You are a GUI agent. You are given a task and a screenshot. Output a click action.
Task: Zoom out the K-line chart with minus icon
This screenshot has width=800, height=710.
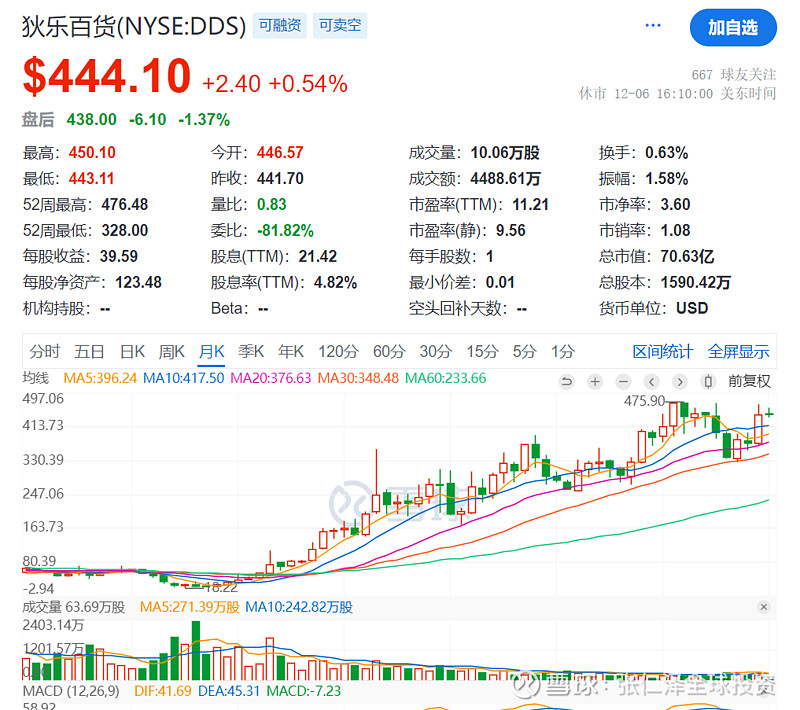click(x=623, y=382)
